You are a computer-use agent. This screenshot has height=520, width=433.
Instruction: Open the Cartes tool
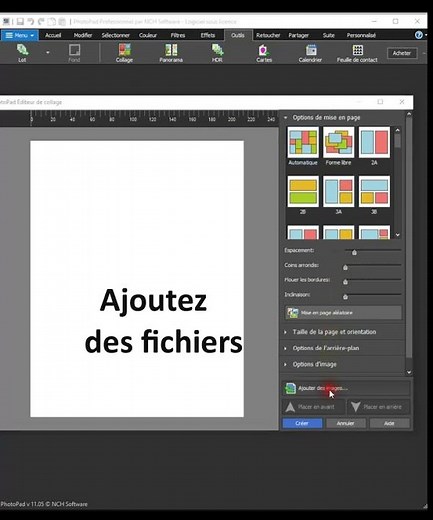click(264, 53)
